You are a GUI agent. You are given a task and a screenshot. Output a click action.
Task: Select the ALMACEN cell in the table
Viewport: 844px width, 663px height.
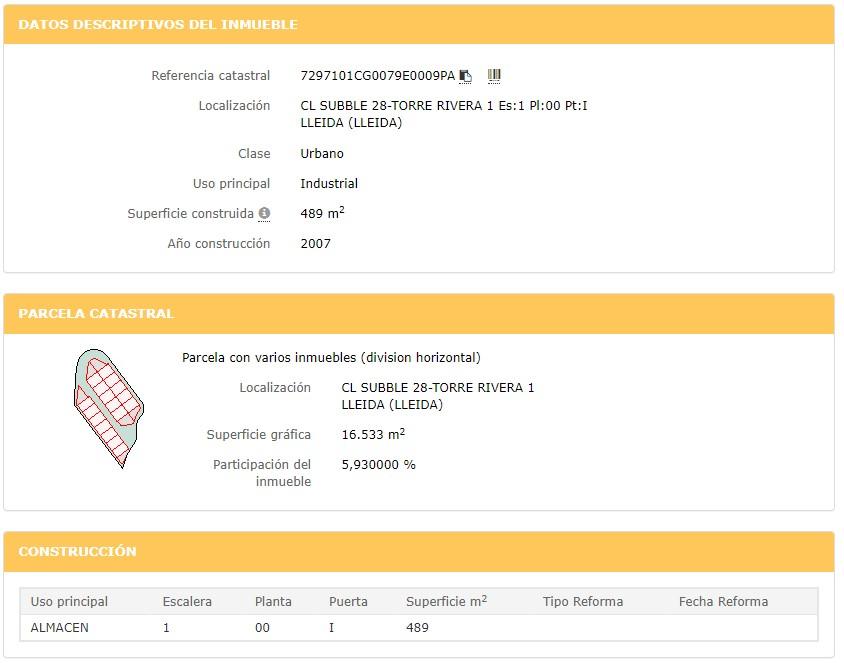click(60, 627)
